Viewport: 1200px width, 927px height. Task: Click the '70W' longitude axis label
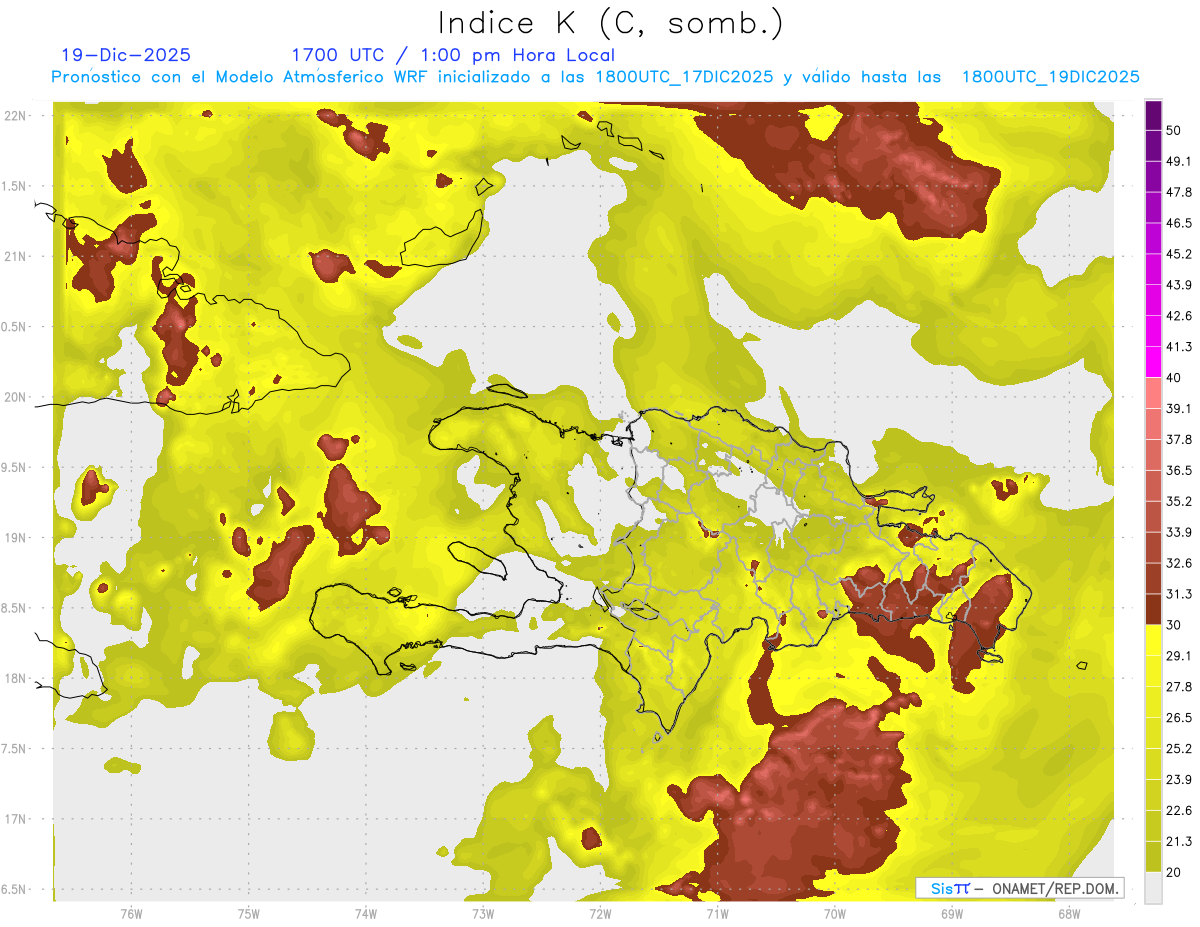point(835,913)
